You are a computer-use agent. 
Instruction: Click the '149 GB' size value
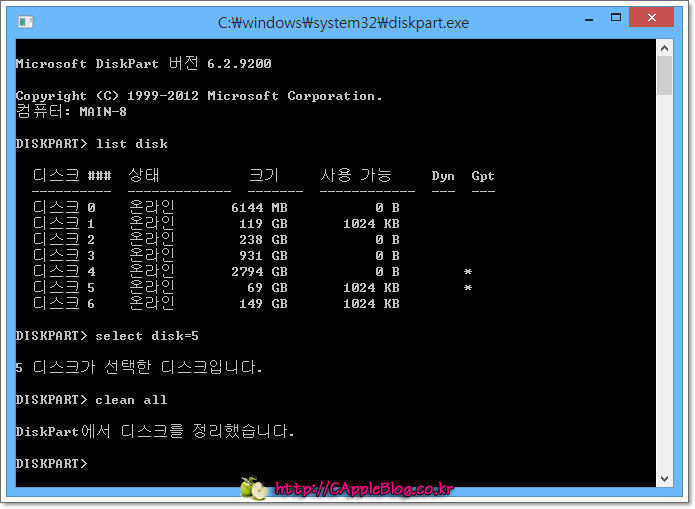263,303
